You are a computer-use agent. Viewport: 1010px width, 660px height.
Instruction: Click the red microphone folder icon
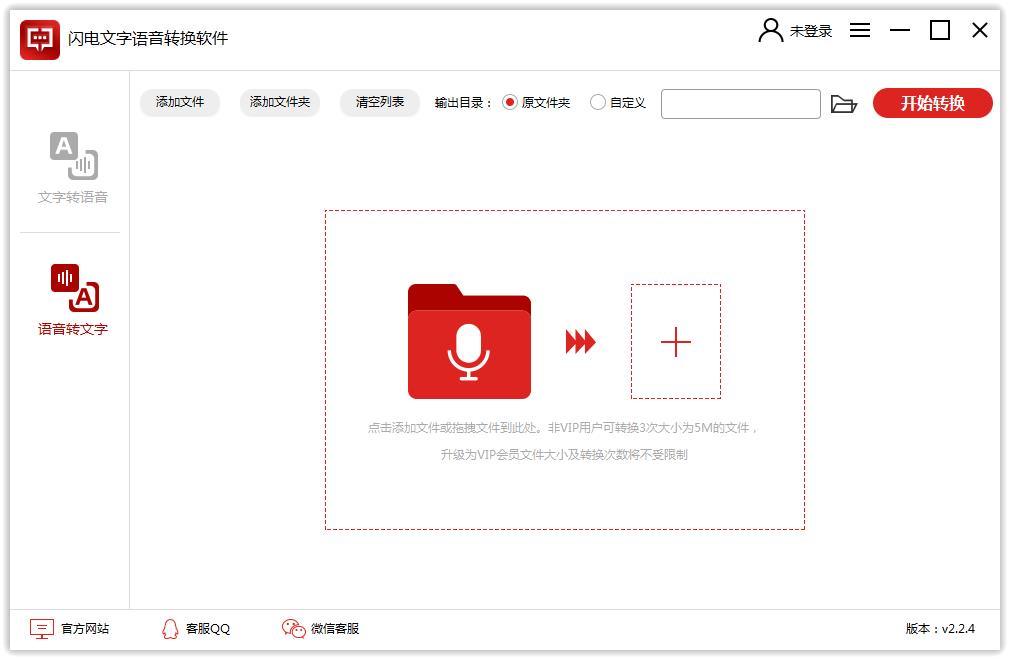[469, 342]
